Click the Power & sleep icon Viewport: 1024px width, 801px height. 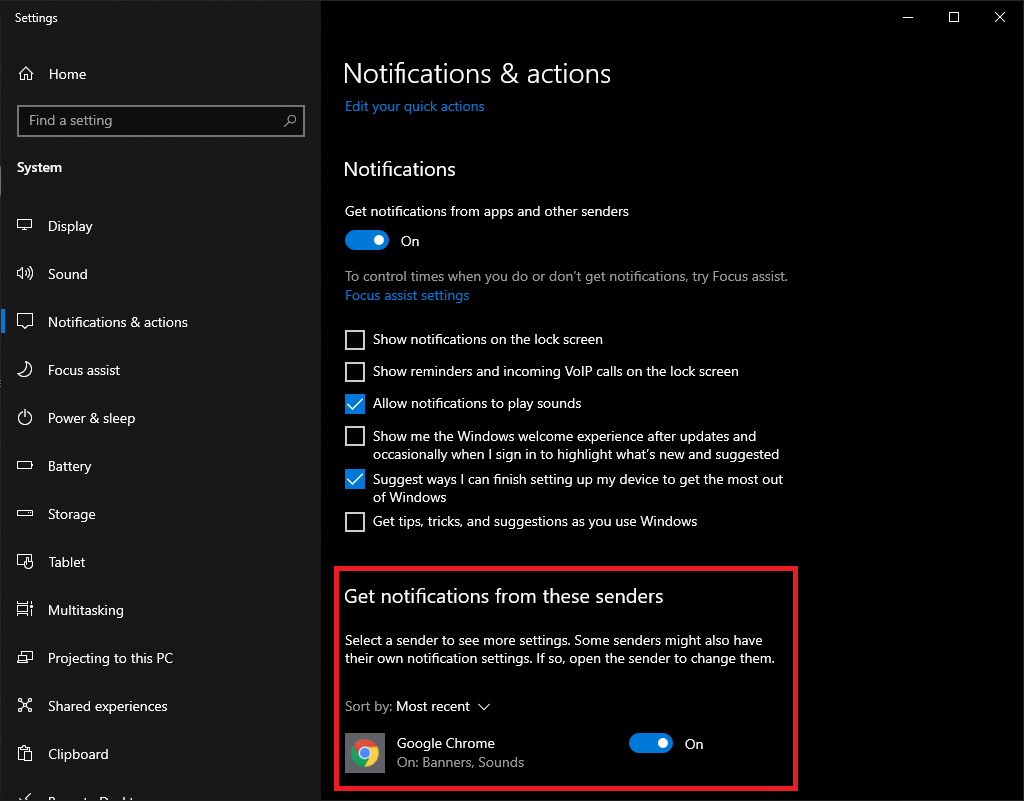pyautogui.click(x=26, y=418)
